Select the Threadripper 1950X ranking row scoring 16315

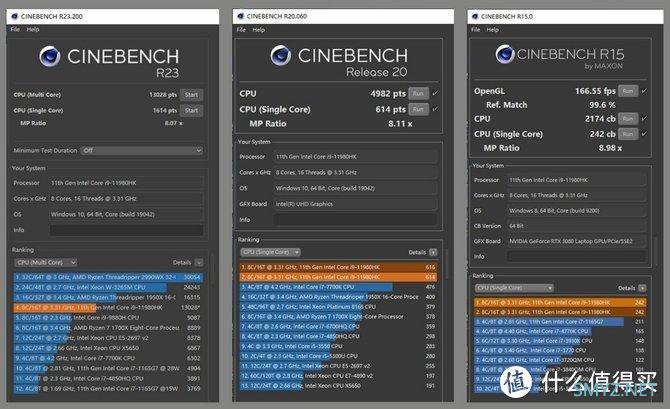[108, 297]
